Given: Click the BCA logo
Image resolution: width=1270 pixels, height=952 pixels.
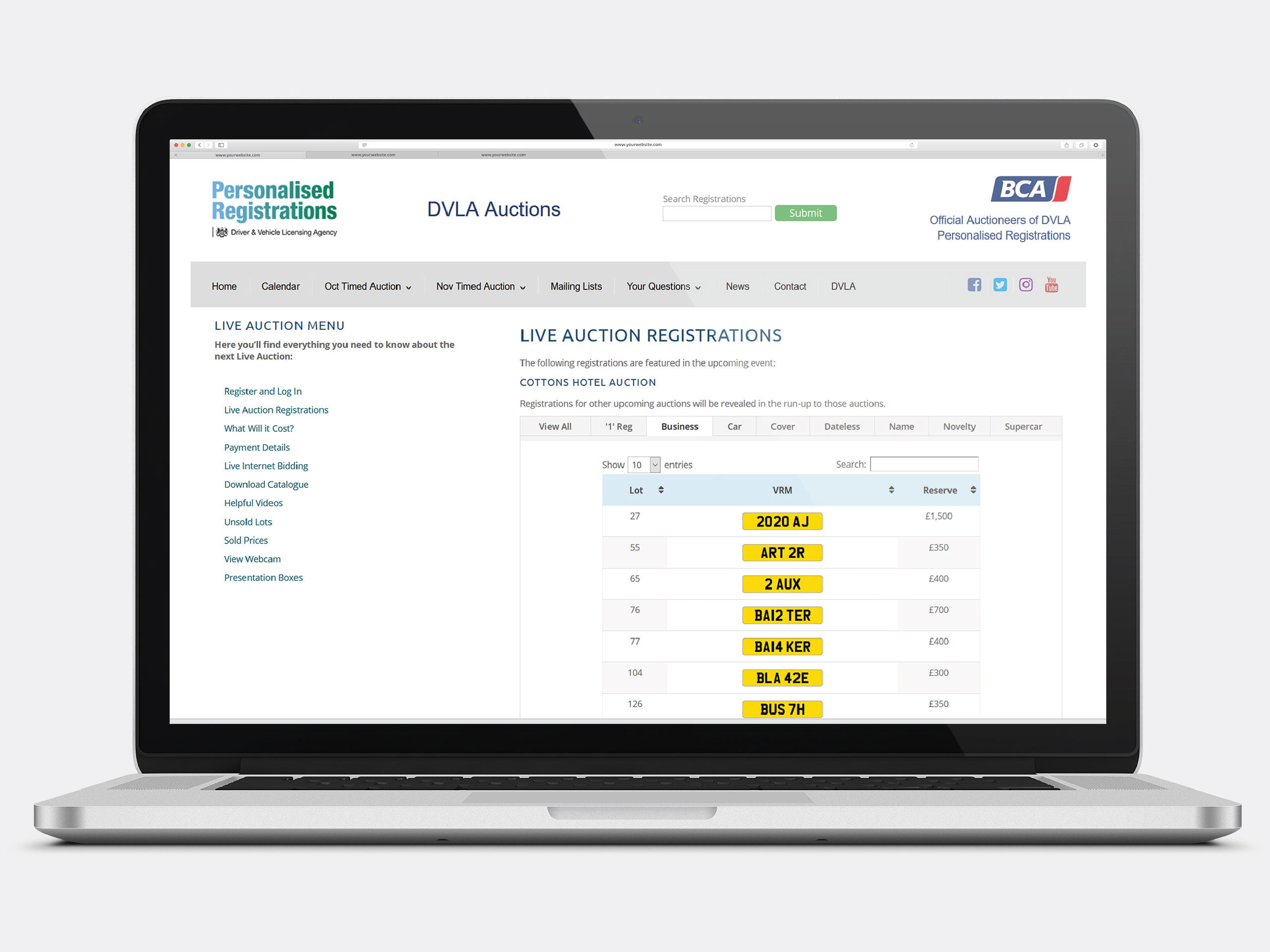Looking at the screenshot, I should [1030, 189].
